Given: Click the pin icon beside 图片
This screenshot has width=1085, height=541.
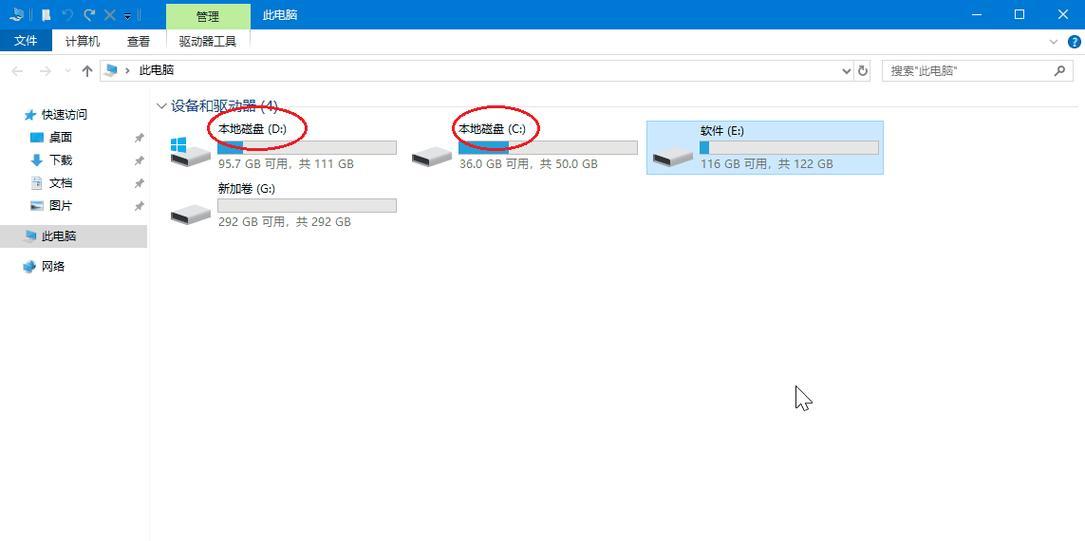Looking at the screenshot, I should 139,206.
